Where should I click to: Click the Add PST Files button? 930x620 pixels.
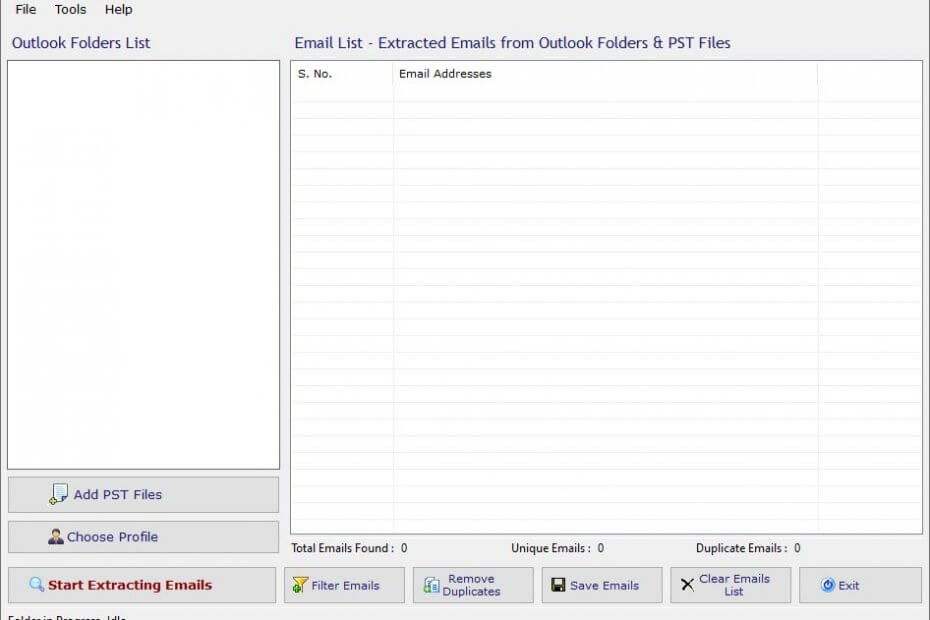click(x=143, y=494)
